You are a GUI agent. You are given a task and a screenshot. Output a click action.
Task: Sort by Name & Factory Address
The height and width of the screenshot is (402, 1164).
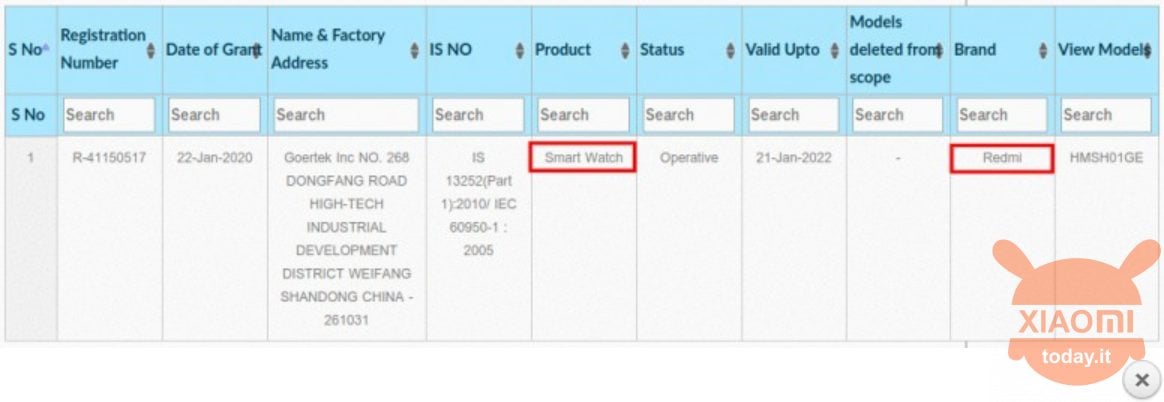415,50
